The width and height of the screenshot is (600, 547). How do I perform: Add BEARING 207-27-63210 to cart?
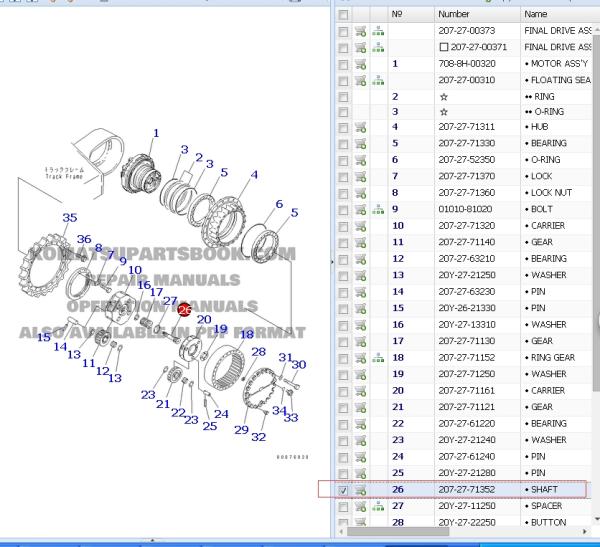pos(360,259)
